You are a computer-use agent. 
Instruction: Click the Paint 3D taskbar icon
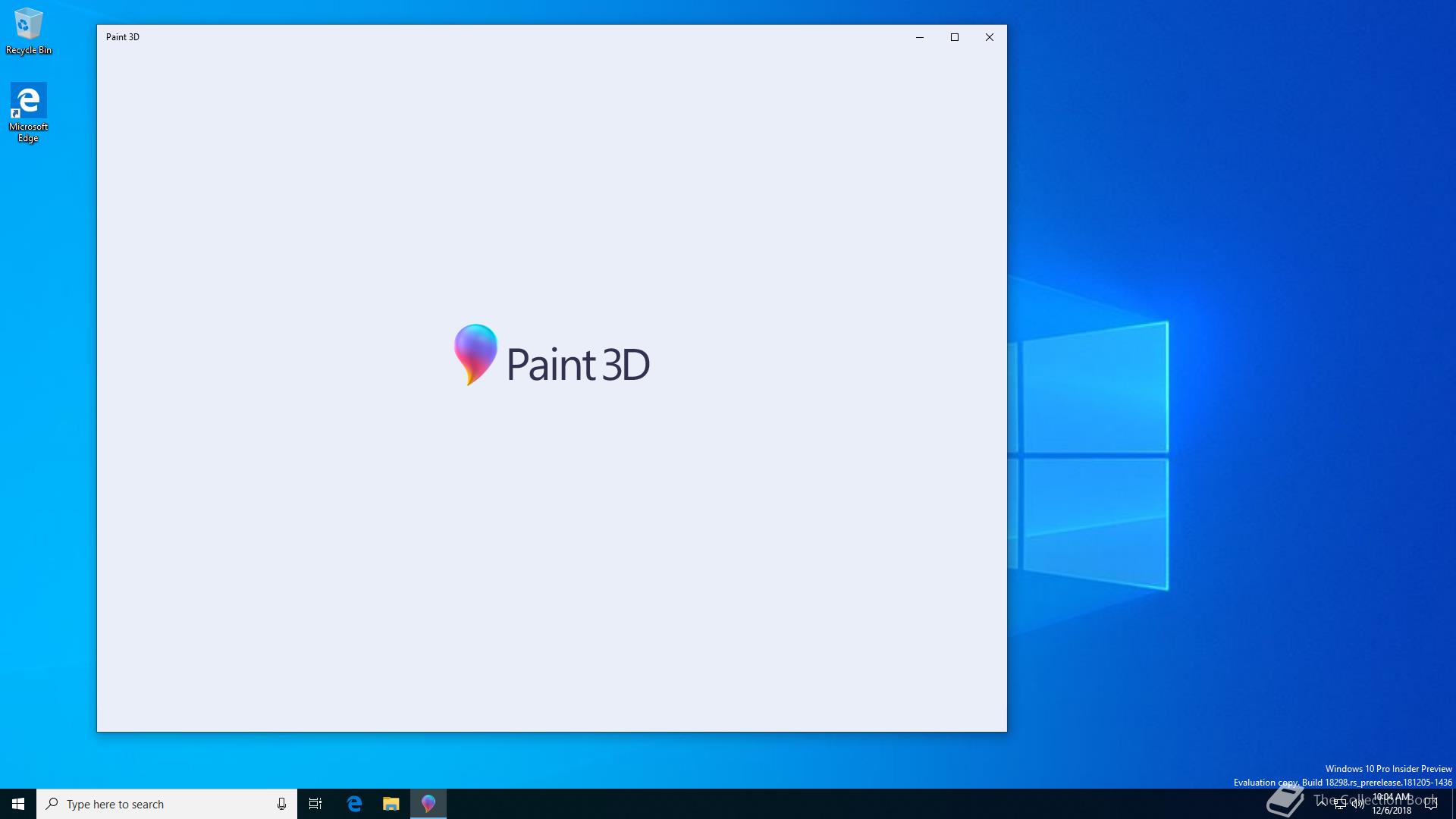click(x=428, y=804)
